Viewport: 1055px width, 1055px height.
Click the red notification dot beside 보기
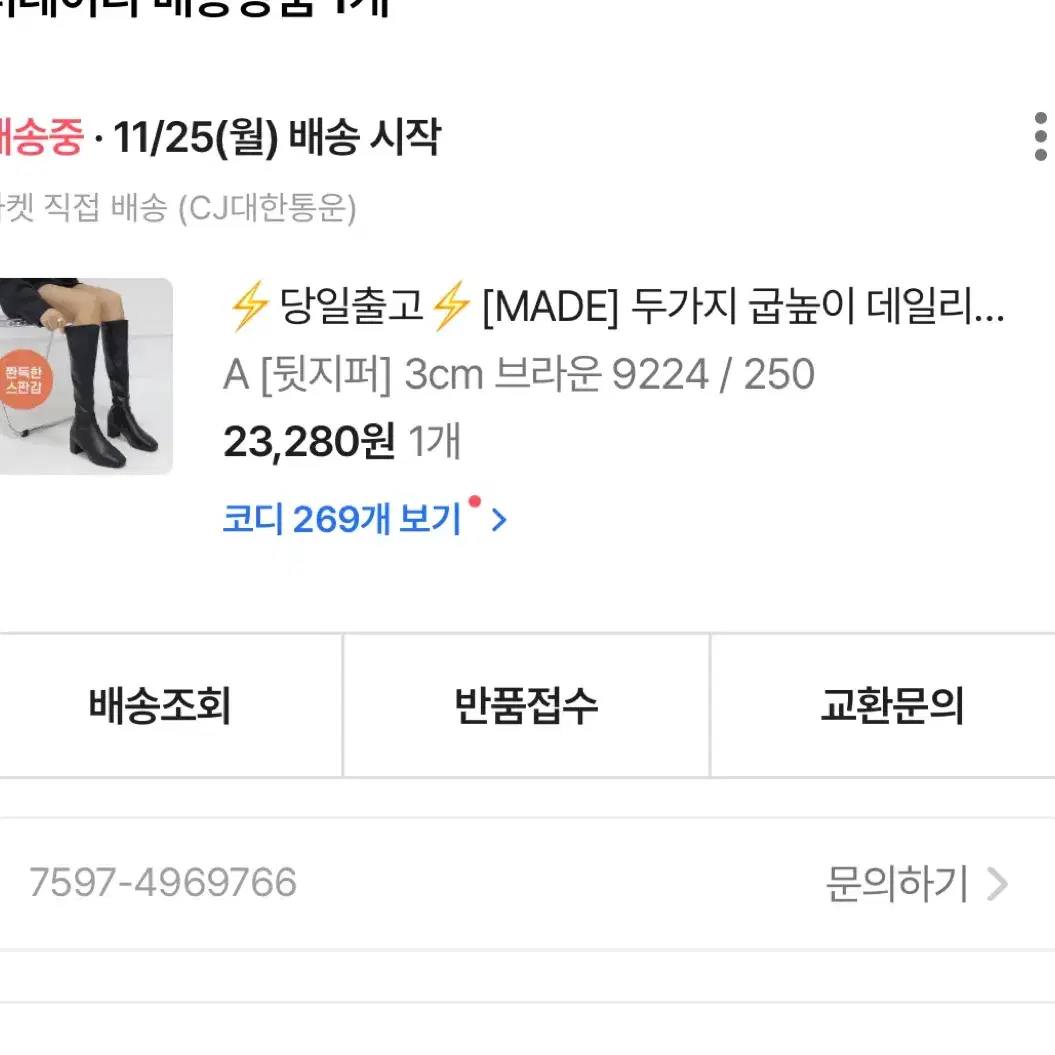click(474, 501)
